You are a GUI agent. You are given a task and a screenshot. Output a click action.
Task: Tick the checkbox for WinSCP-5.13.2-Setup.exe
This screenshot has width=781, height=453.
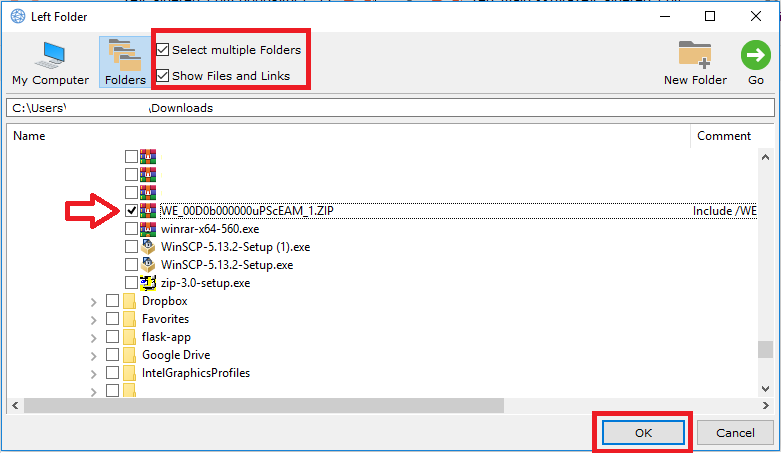click(x=131, y=265)
